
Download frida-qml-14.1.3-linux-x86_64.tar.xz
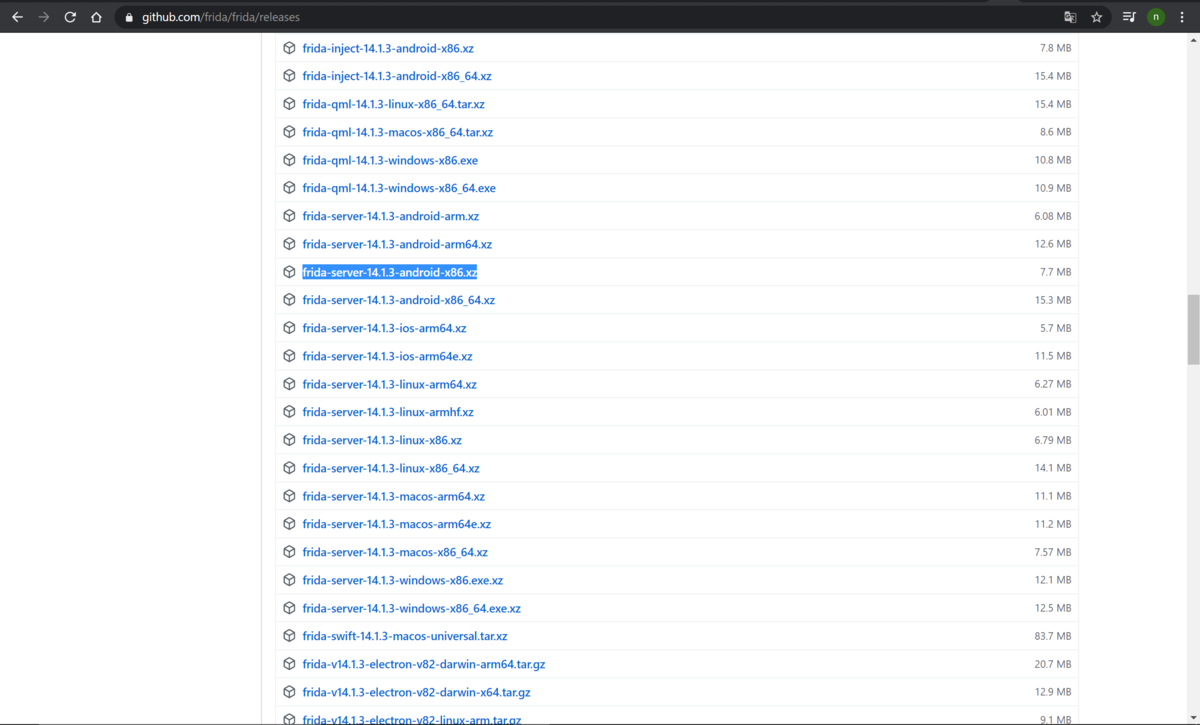[x=394, y=104]
